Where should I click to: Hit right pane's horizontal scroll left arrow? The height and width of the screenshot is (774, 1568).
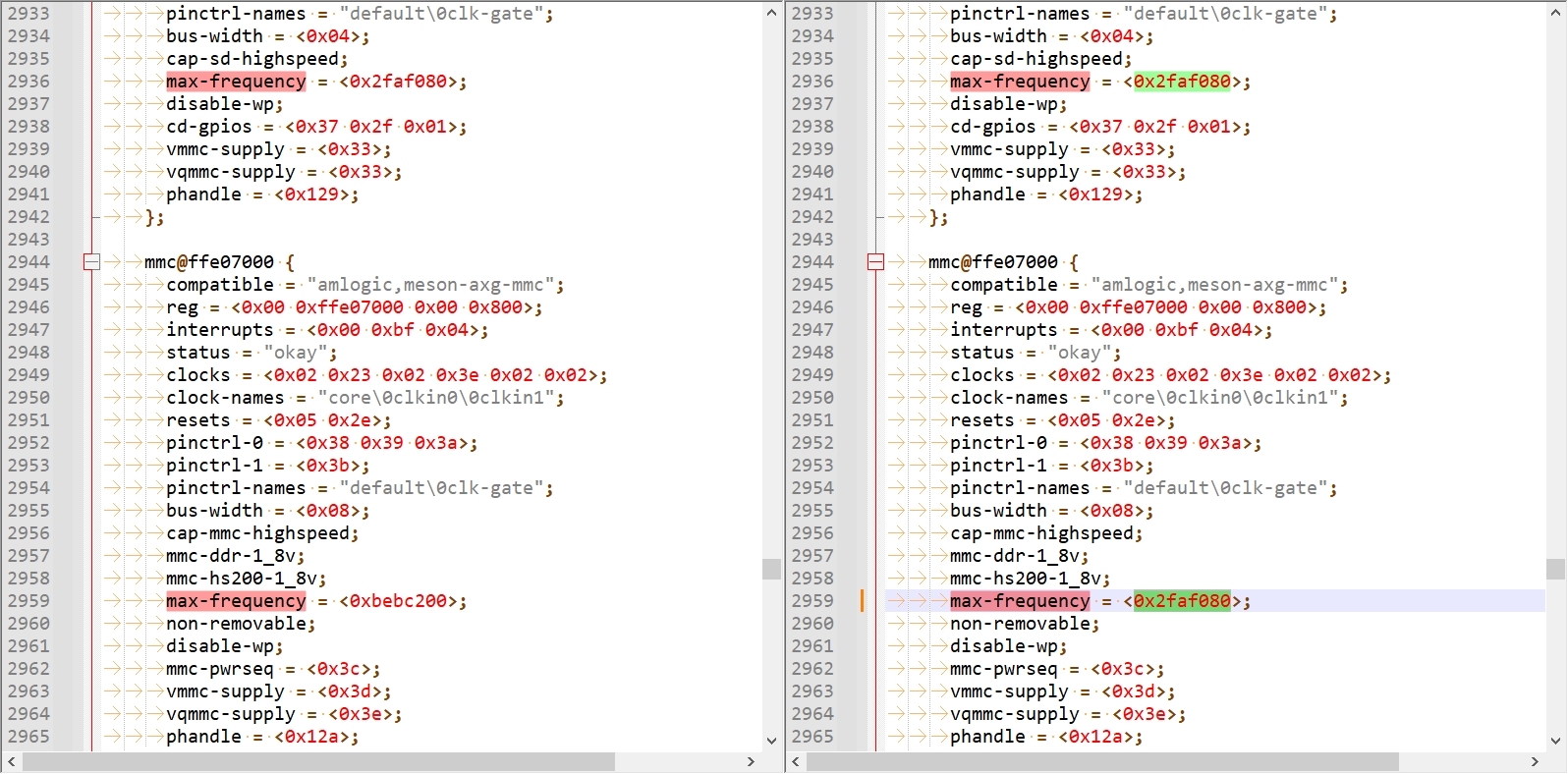[x=796, y=762]
